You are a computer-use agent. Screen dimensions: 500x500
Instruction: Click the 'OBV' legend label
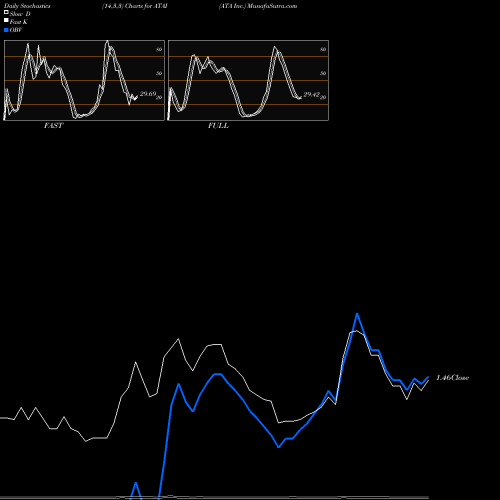[16, 30]
